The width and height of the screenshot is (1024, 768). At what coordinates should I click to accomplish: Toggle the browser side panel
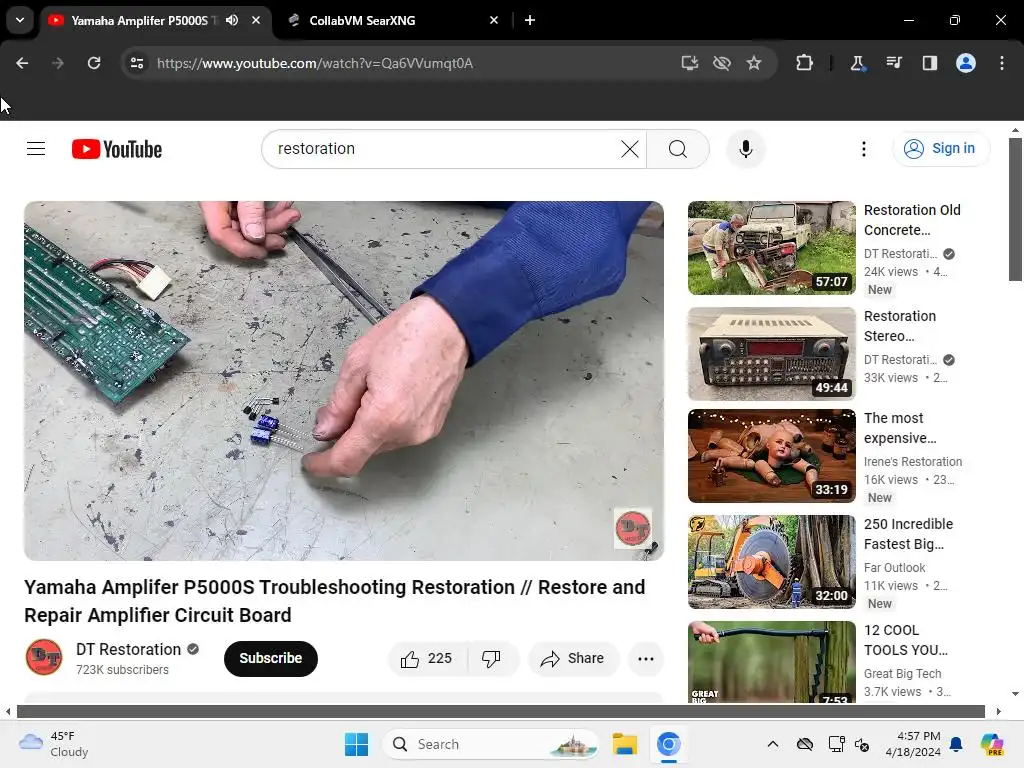click(930, 63)
